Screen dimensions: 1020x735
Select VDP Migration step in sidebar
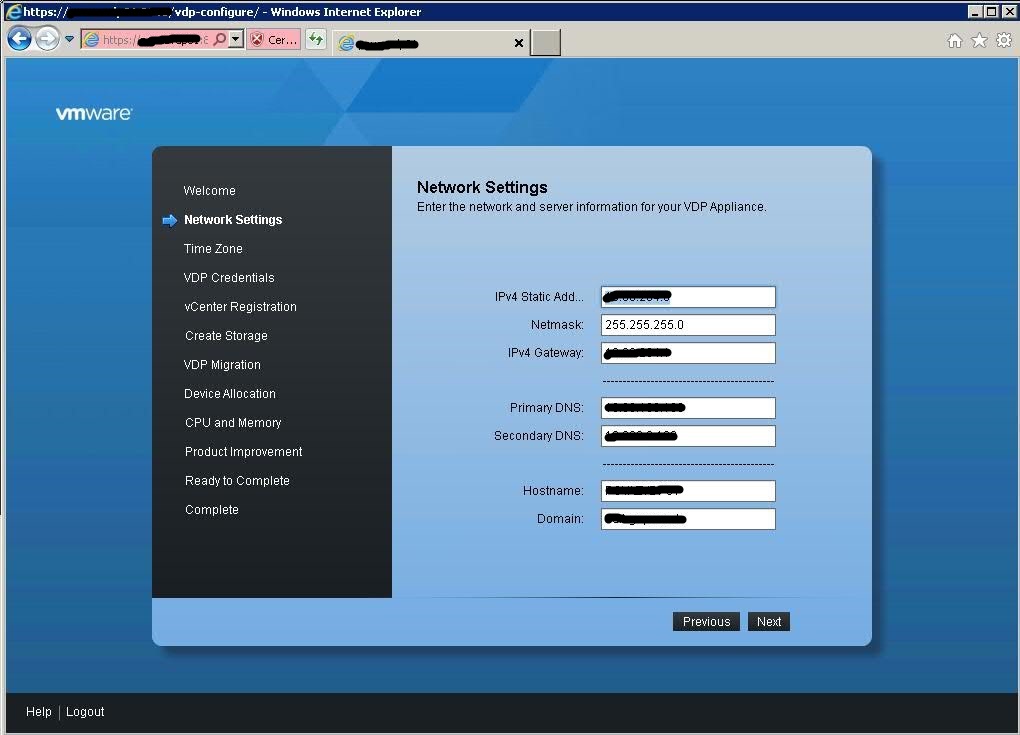coord(222,365)
